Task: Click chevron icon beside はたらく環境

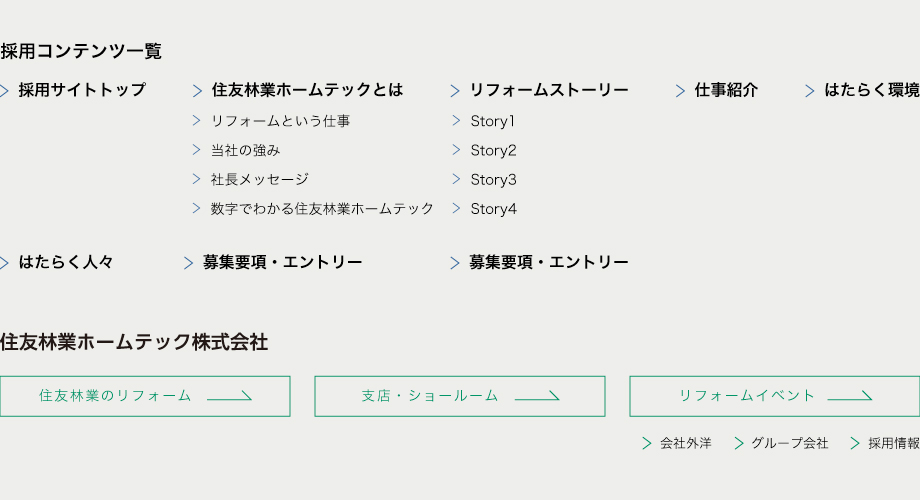Action: coord(810,91)
